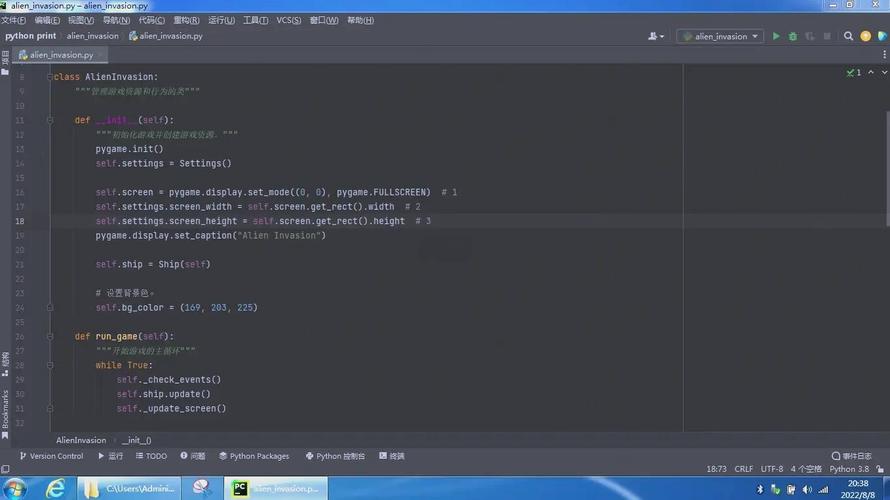890x500 pixels.
Task: Open the C:\Users\Admini... Explorer taskbar window
Action: click(x=129, y=489)
